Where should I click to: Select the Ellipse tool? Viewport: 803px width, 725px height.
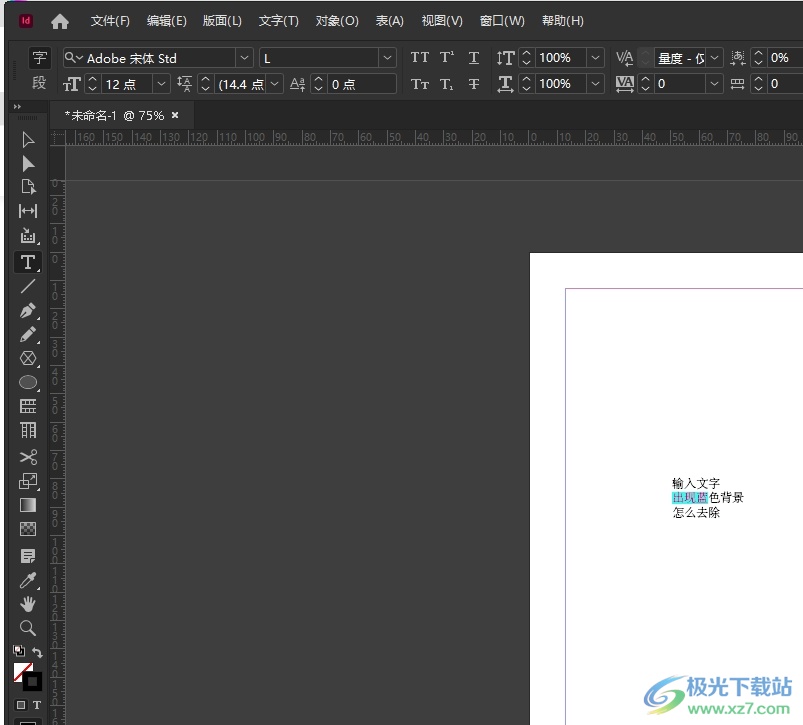pyautogui.click(x=28, y=383)
